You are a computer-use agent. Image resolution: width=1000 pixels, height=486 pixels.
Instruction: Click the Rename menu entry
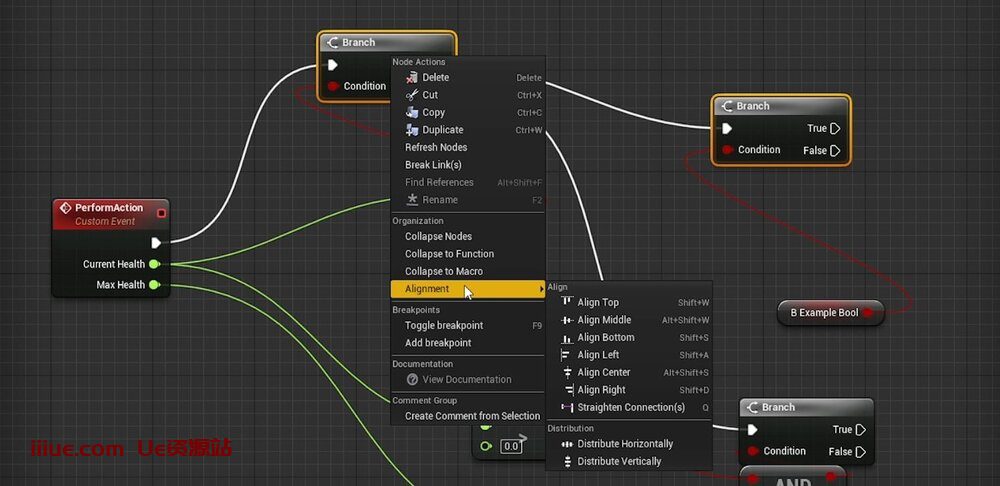coord(467,200)
